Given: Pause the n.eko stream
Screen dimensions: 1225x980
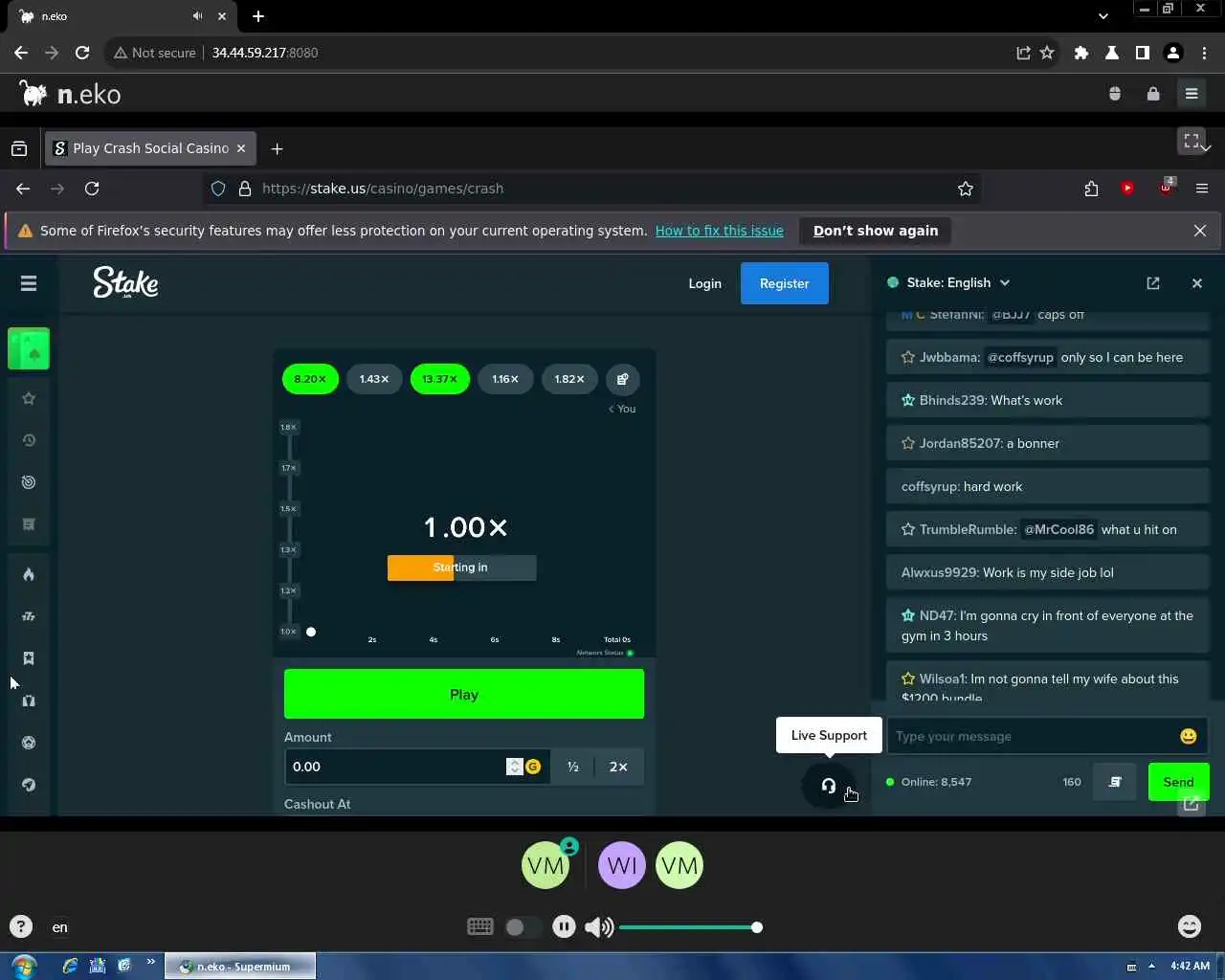Looking at the screenshot, I should (564, 926).
